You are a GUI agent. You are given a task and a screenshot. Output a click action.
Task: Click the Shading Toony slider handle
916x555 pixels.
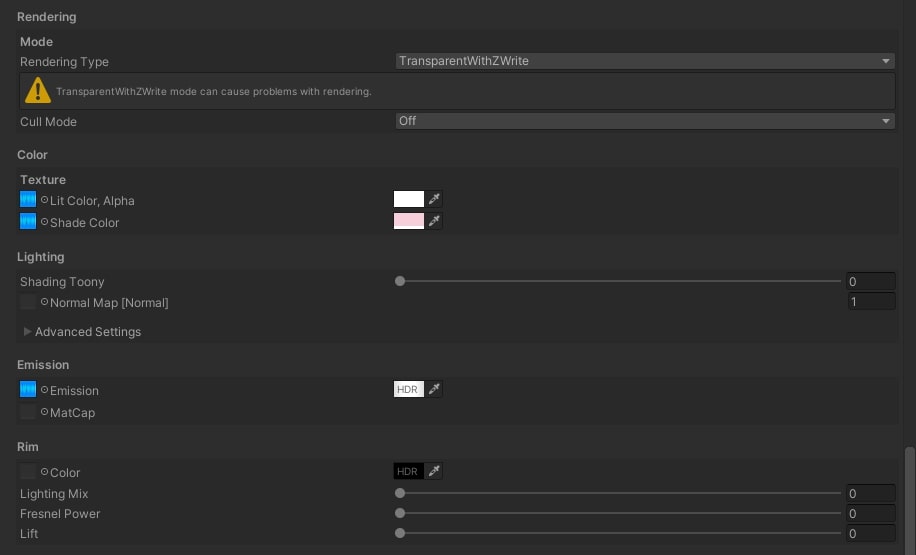[x=400, y=282]
